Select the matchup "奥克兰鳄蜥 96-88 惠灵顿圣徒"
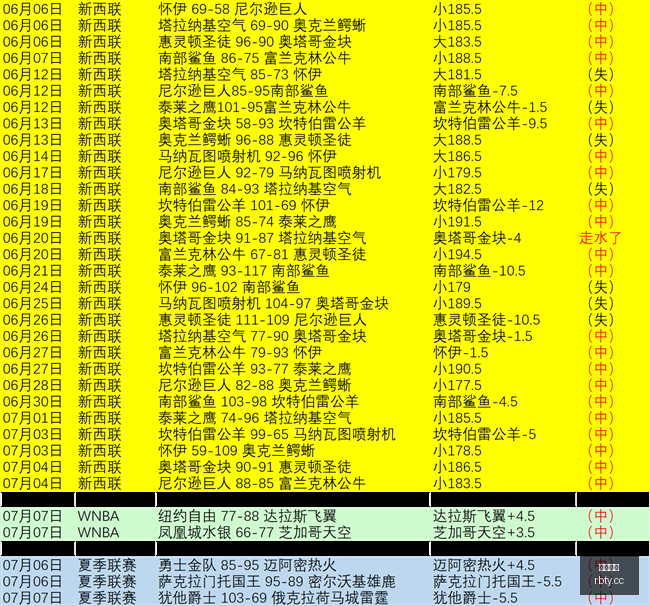The height and width of the screenshot is (606, 650). (255, 140)
